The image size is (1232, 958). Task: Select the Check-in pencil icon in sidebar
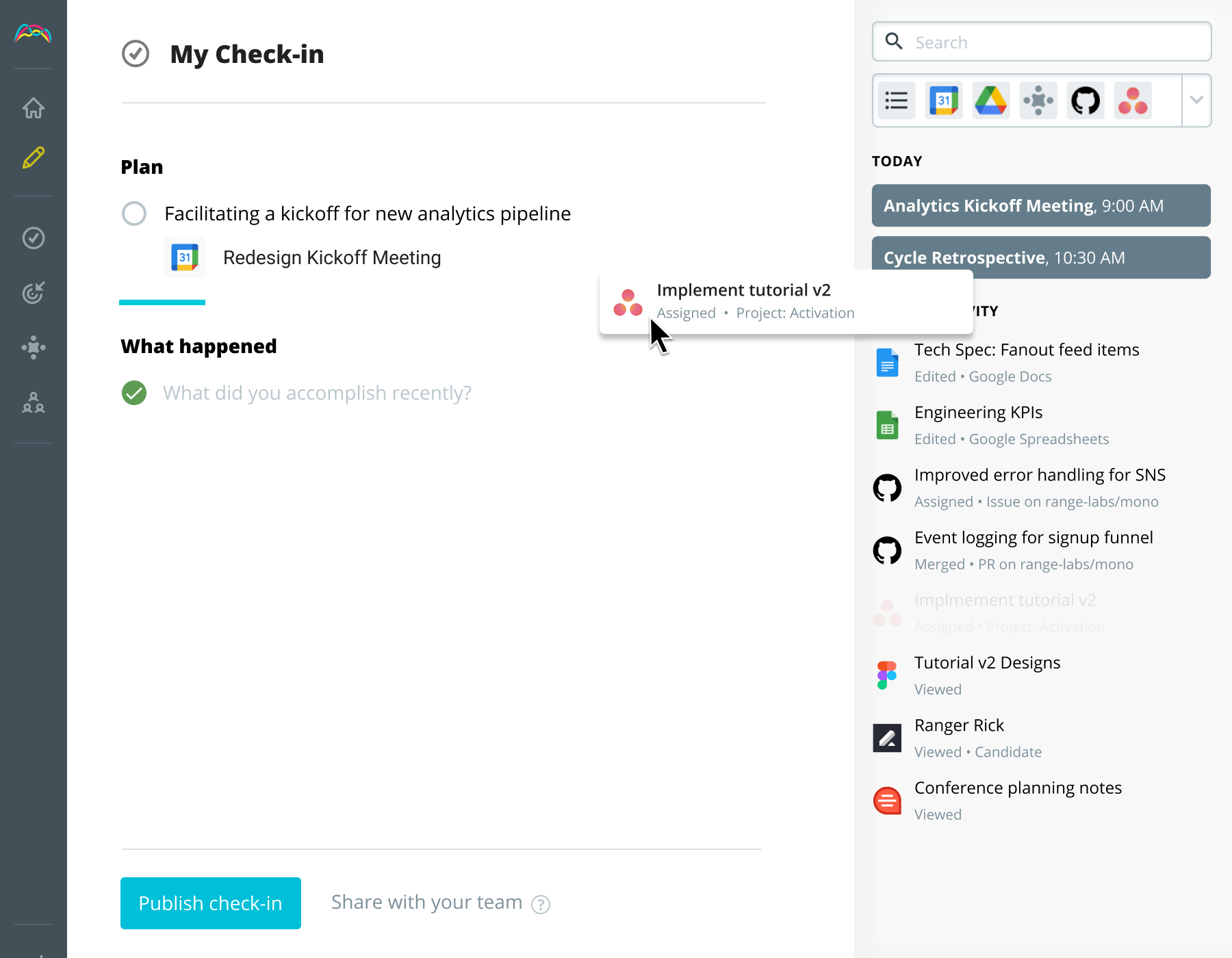point(33,157)
